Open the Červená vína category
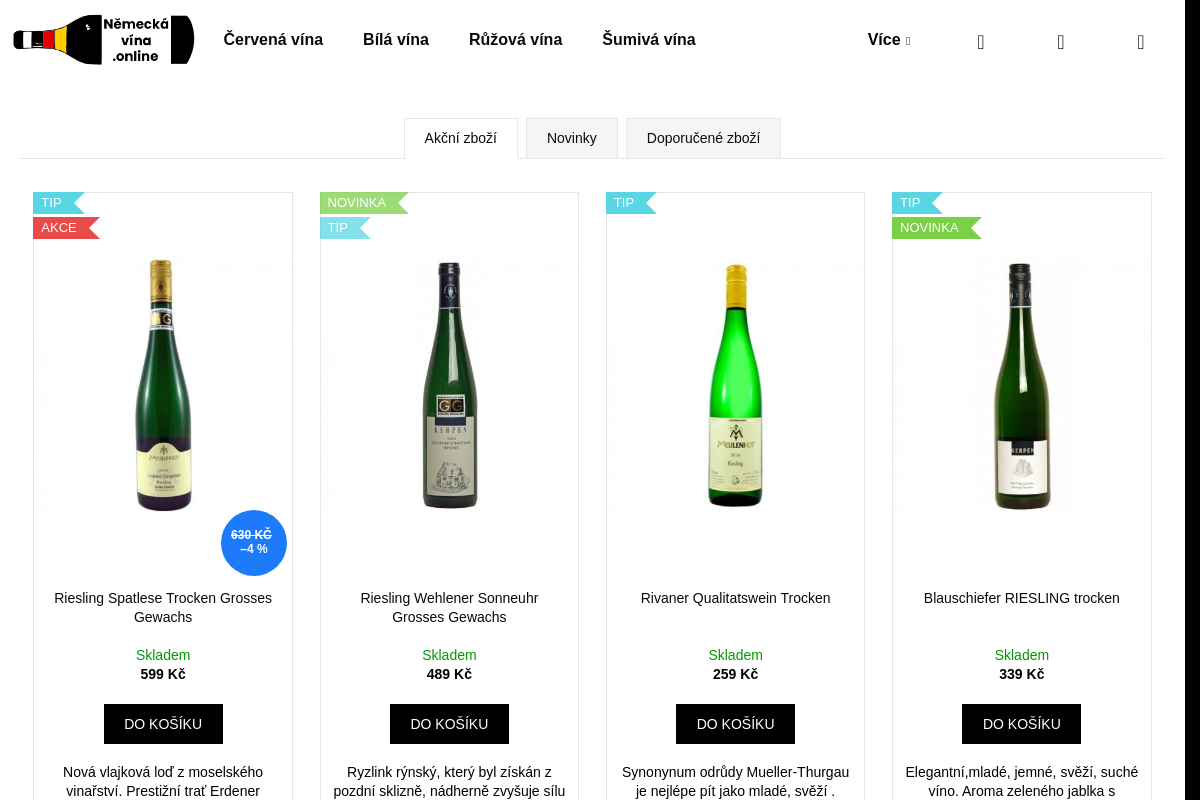This screenshot has height=800, width=1200. coord(273,40)
